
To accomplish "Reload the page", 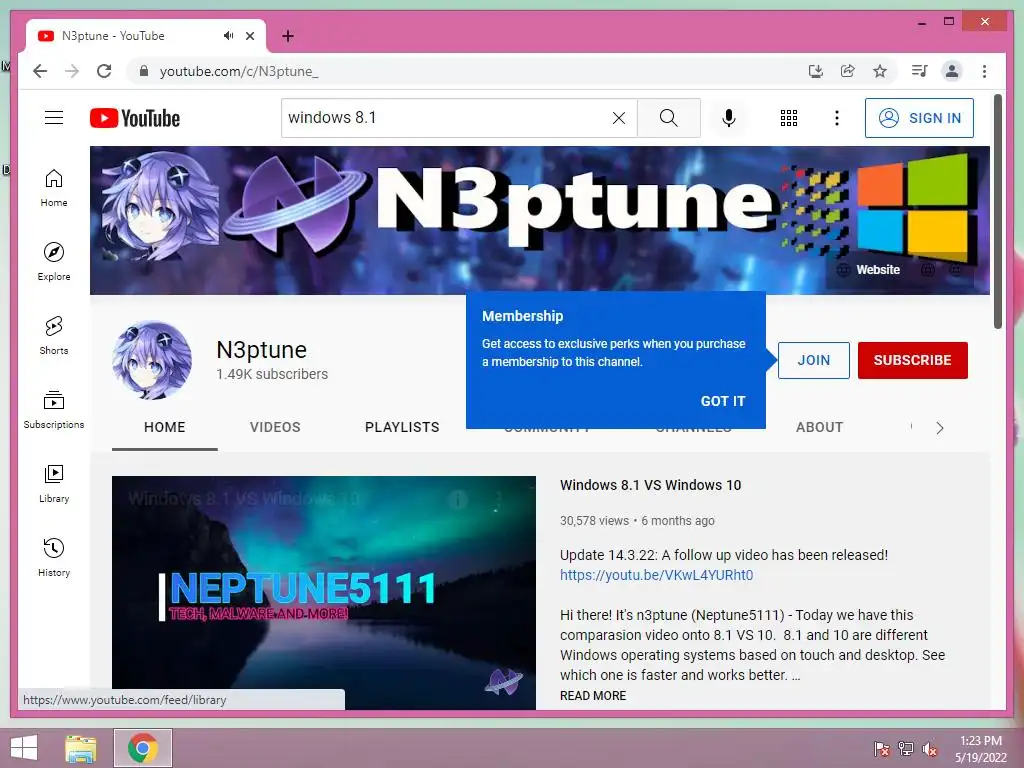I will click(x=104, y=71).
